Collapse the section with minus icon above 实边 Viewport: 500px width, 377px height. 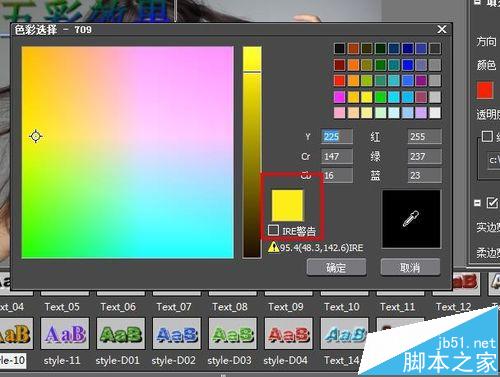(x=478, y=203)
